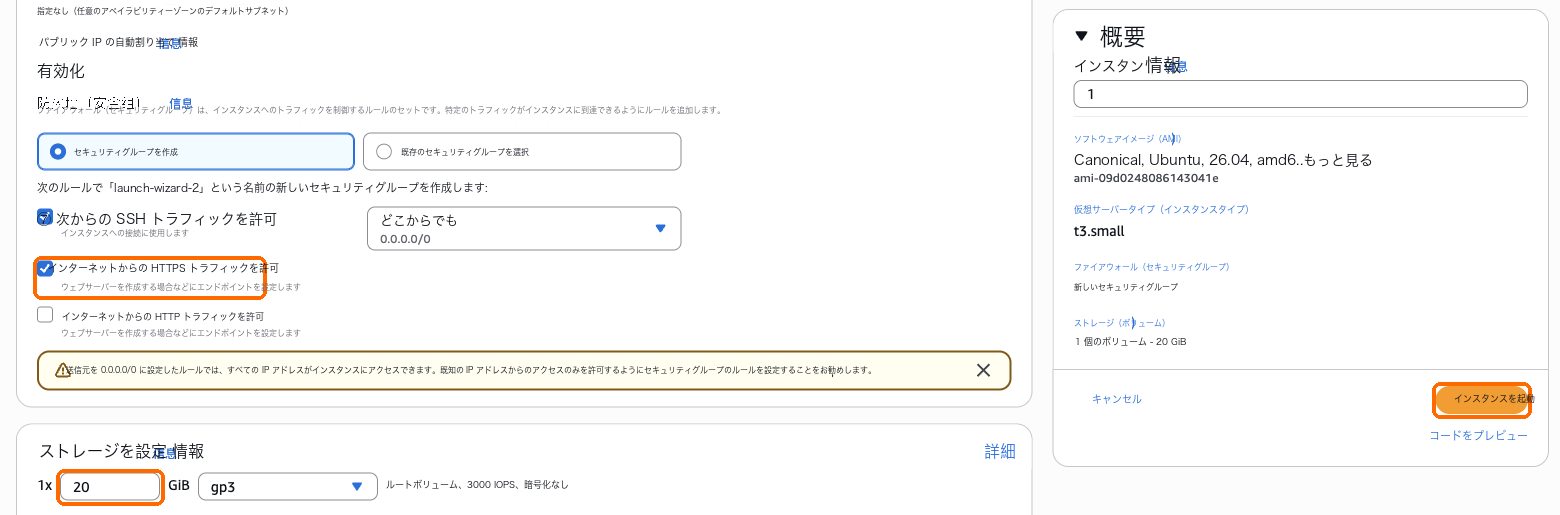Image resolution: width=1560 pixels, height=515 pixels.
Task: Select '既存のセキュリティグループを選択' radio option
Action: click(x=521, y=152)
